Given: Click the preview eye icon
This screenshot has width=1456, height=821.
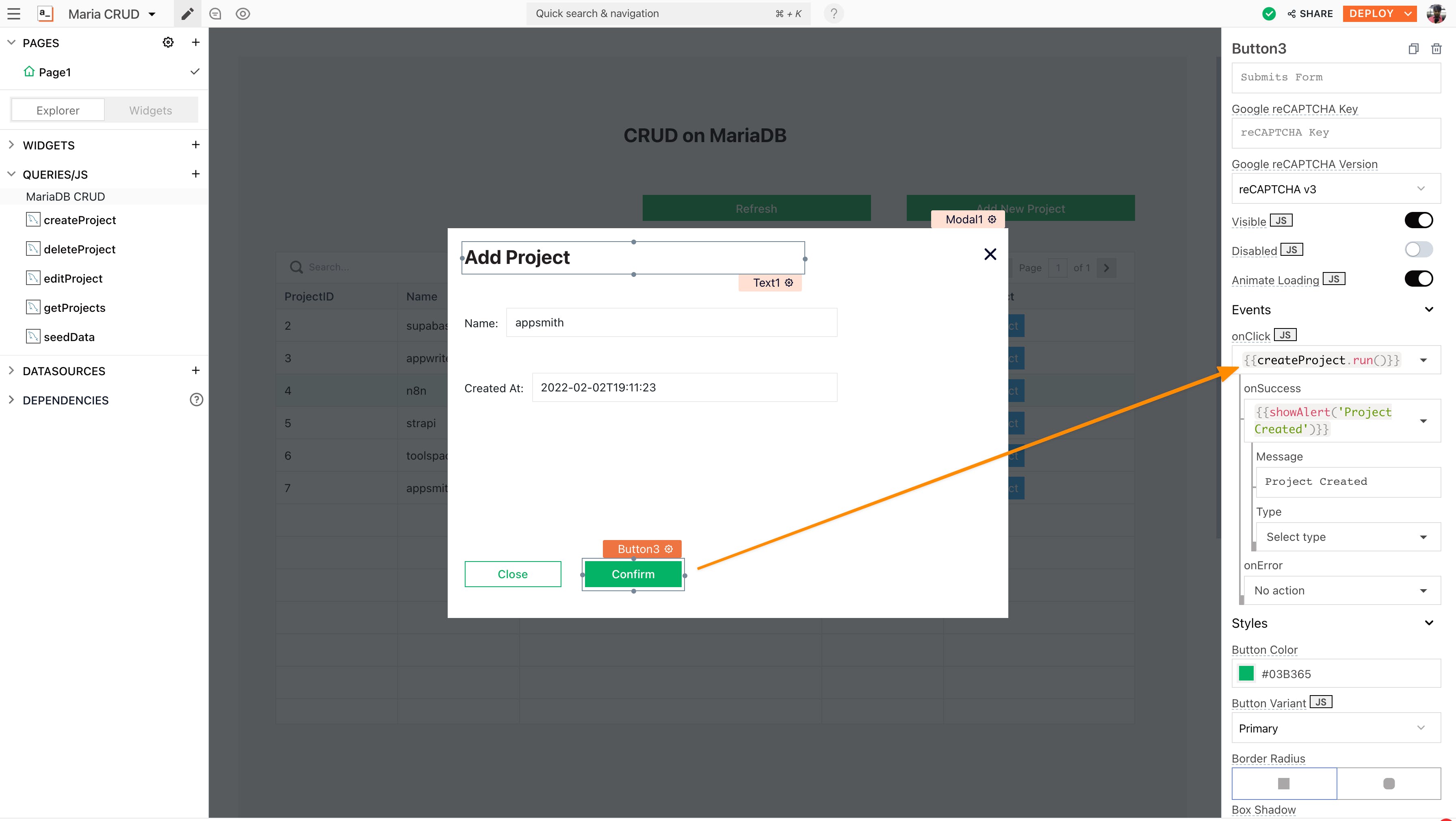Looking at the screenshot, I should click(243, 13).
